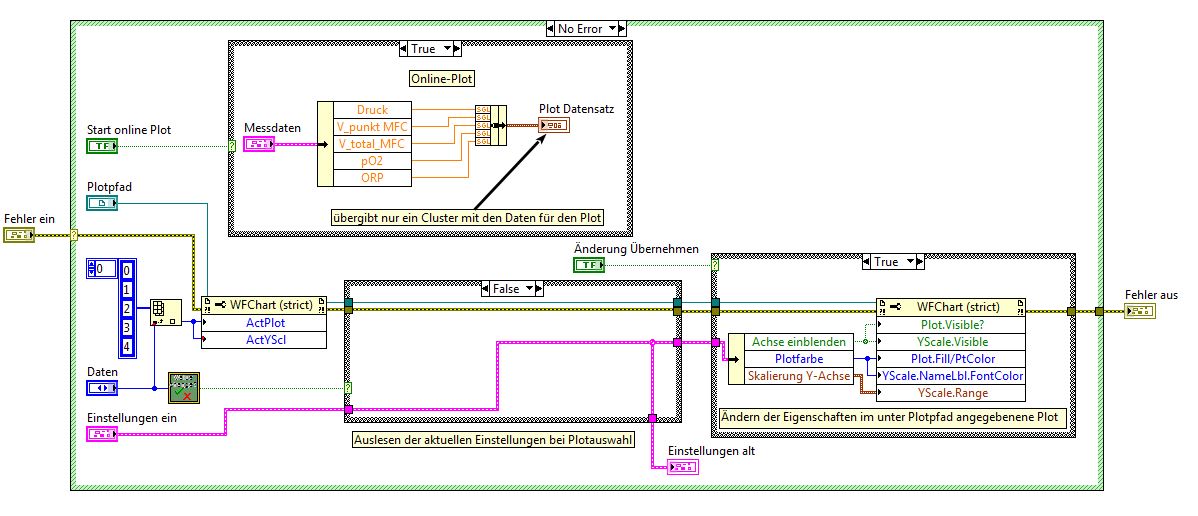Select the pO2 unbundle element
This screenshot has height=516, width=1198.
click(x=373, y=161)
